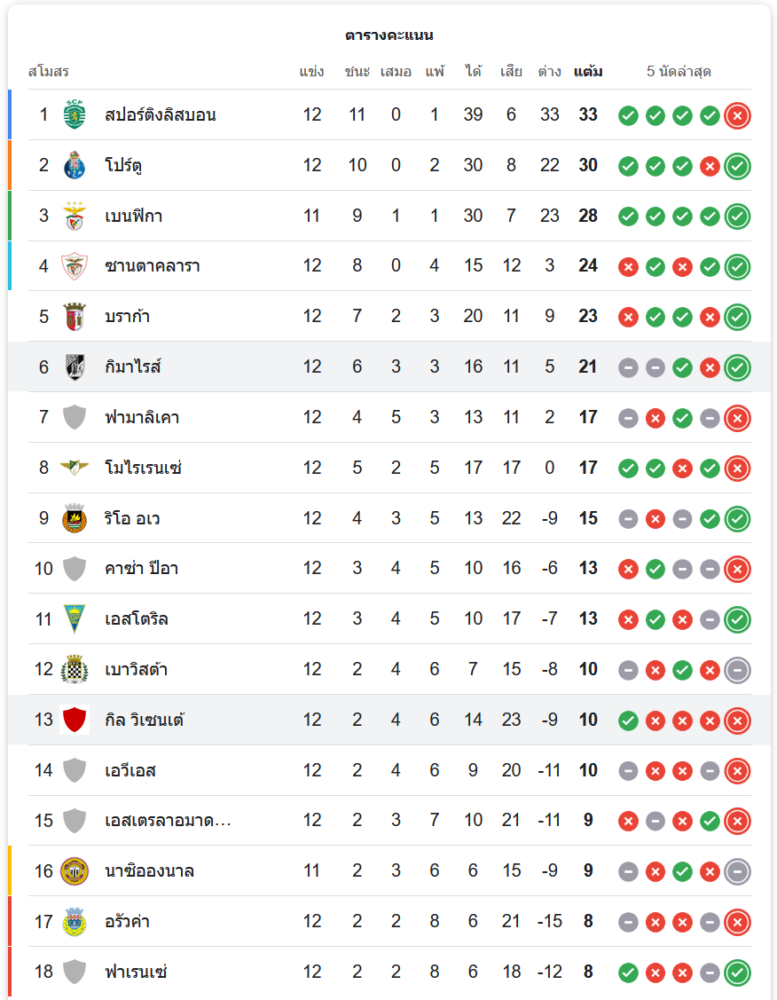777x1000 pixels.
Task: Click the 5 นัดล่าสุด column header
Action: [679, 72]
